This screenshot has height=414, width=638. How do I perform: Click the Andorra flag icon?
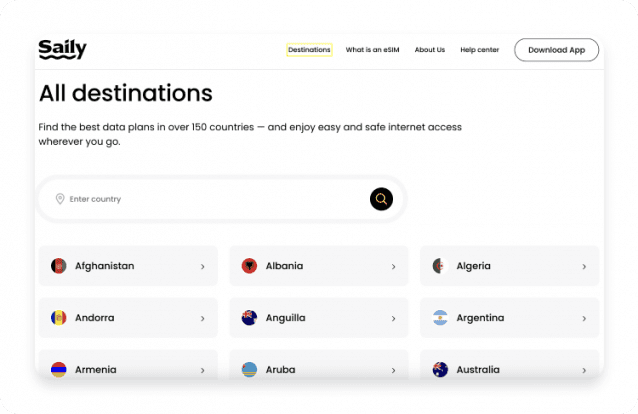pos(59,318)
